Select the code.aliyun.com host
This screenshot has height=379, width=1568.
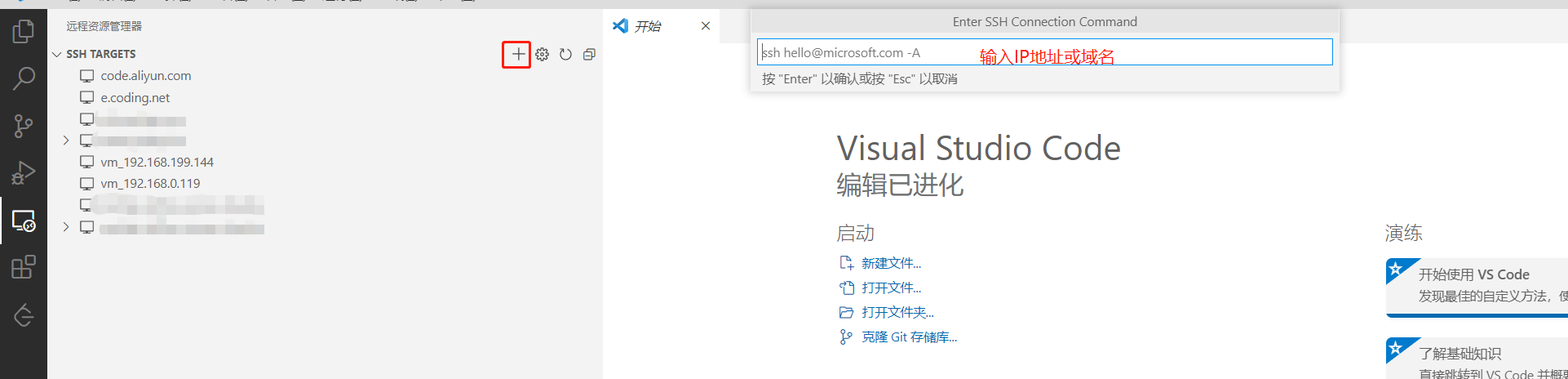click(145, 76)
